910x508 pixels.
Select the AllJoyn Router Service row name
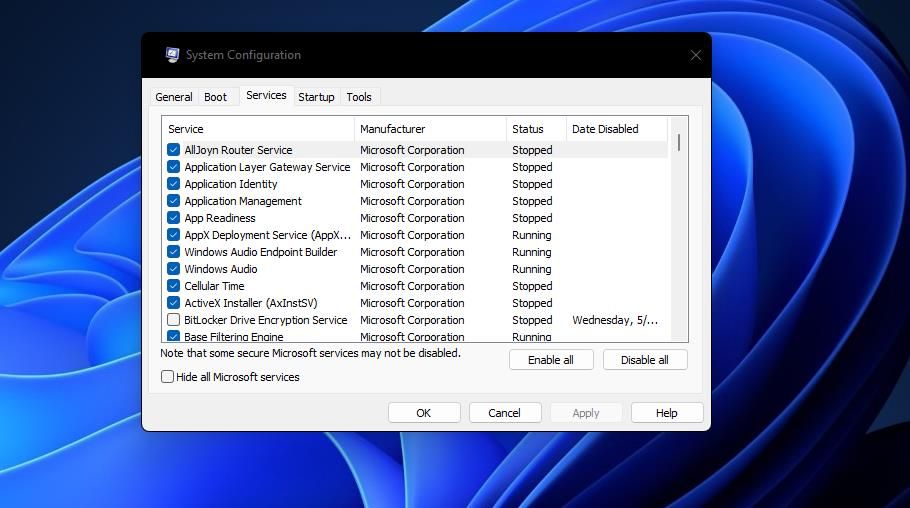coord(239,150)
